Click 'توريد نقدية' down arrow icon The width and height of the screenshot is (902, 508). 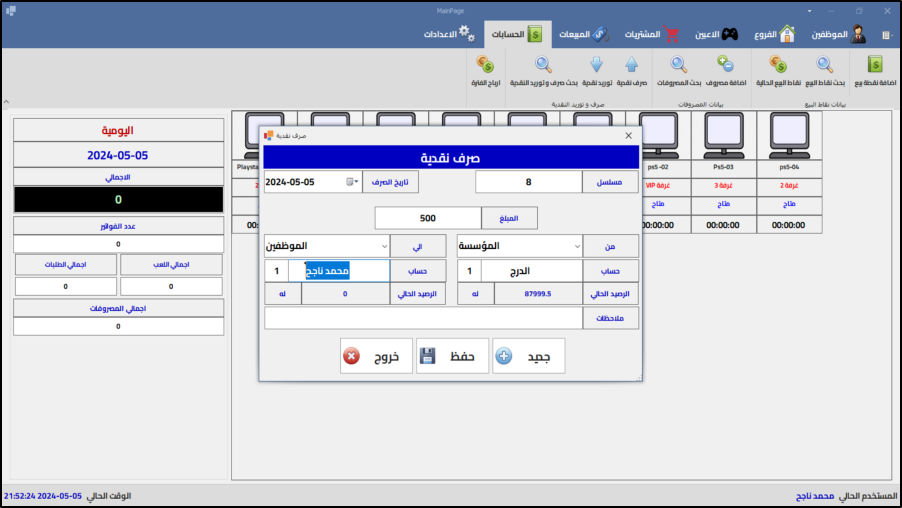[x=595, y=68]
